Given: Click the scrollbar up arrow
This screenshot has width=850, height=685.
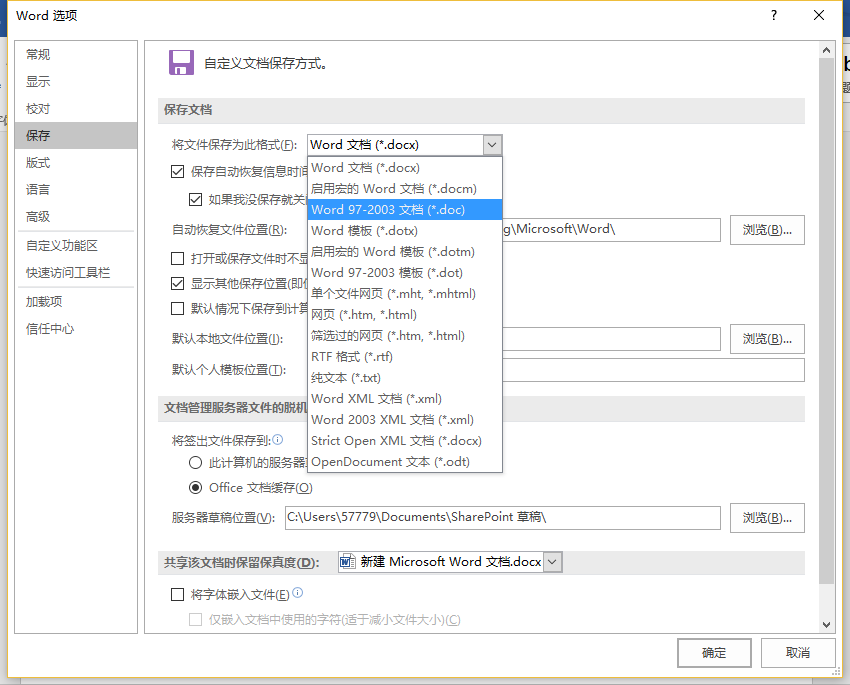Looking at the screenshot, I should pyautogui.click(x=826, y=50).
